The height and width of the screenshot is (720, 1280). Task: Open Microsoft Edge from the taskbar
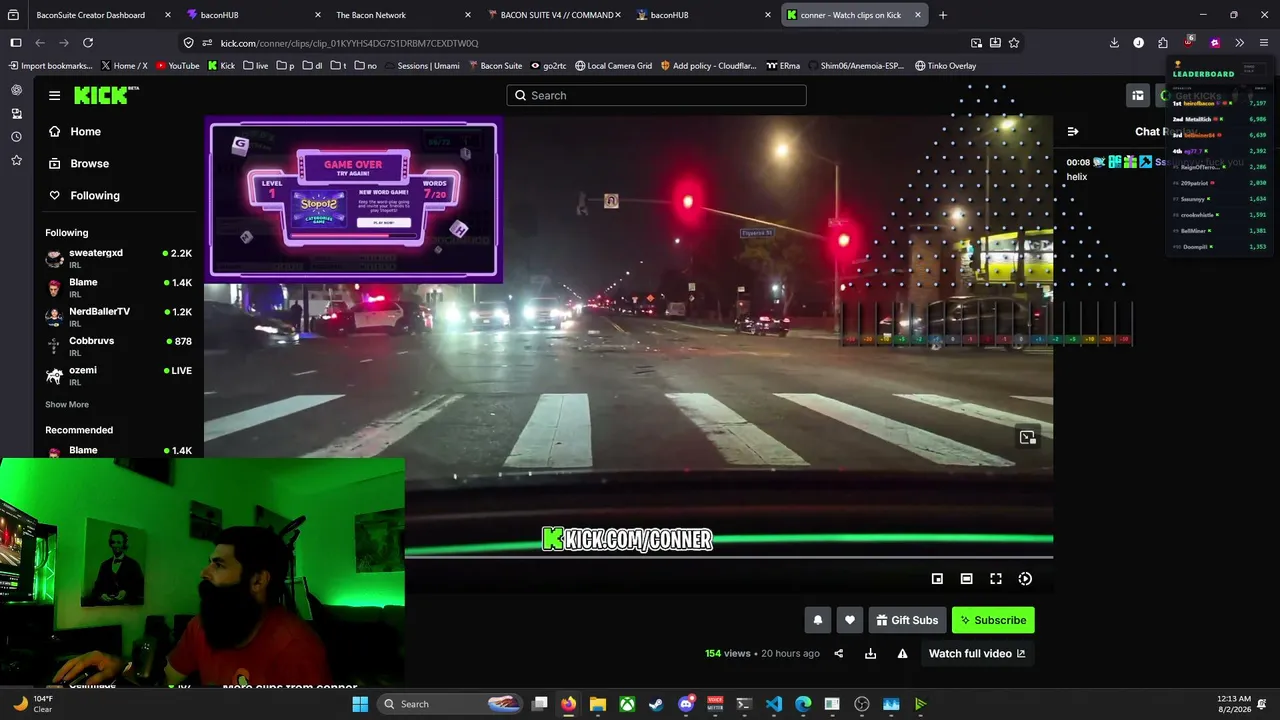pyautogui.click(x=803, y=704)
